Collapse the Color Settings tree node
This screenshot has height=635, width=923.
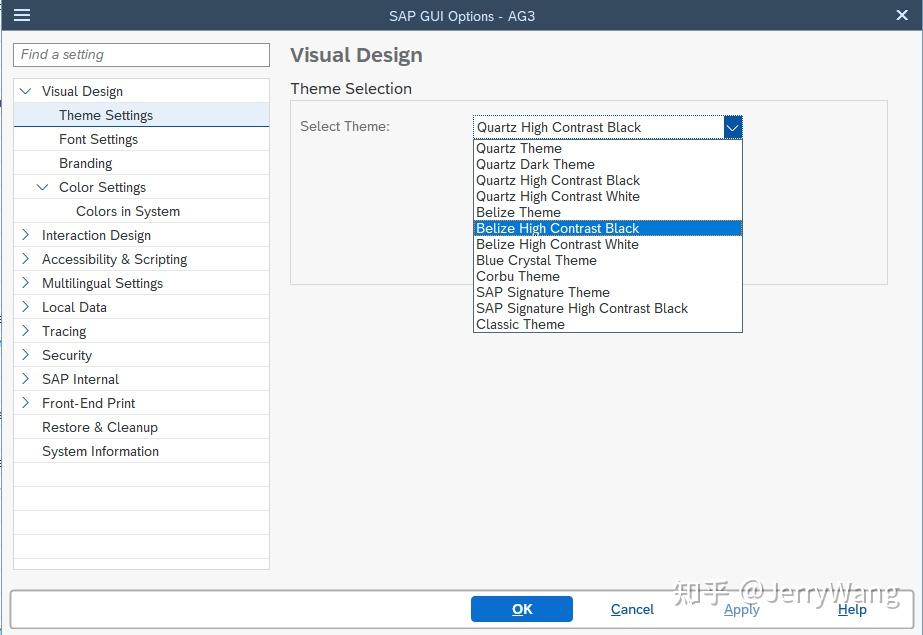click(x=42, y=187)
